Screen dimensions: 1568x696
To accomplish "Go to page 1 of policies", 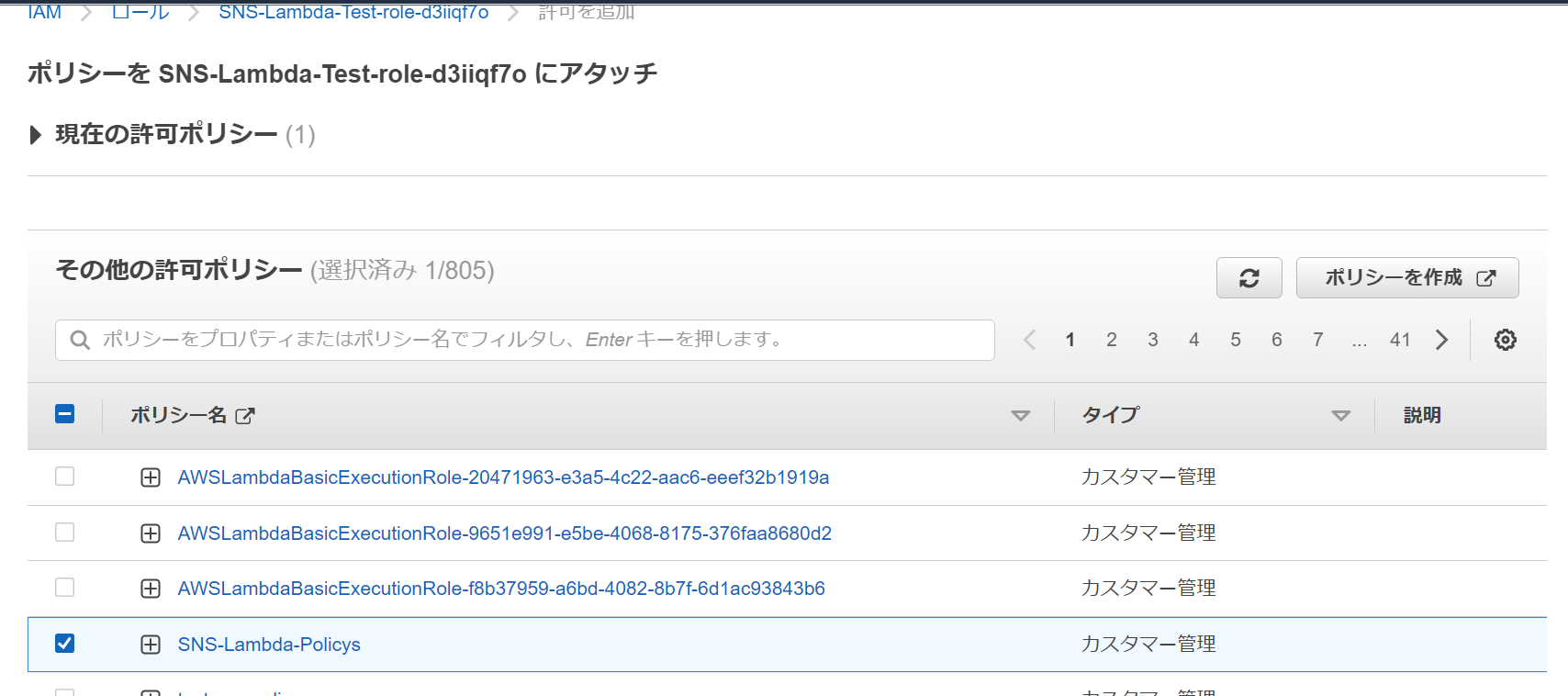I will coord(1070,340).
